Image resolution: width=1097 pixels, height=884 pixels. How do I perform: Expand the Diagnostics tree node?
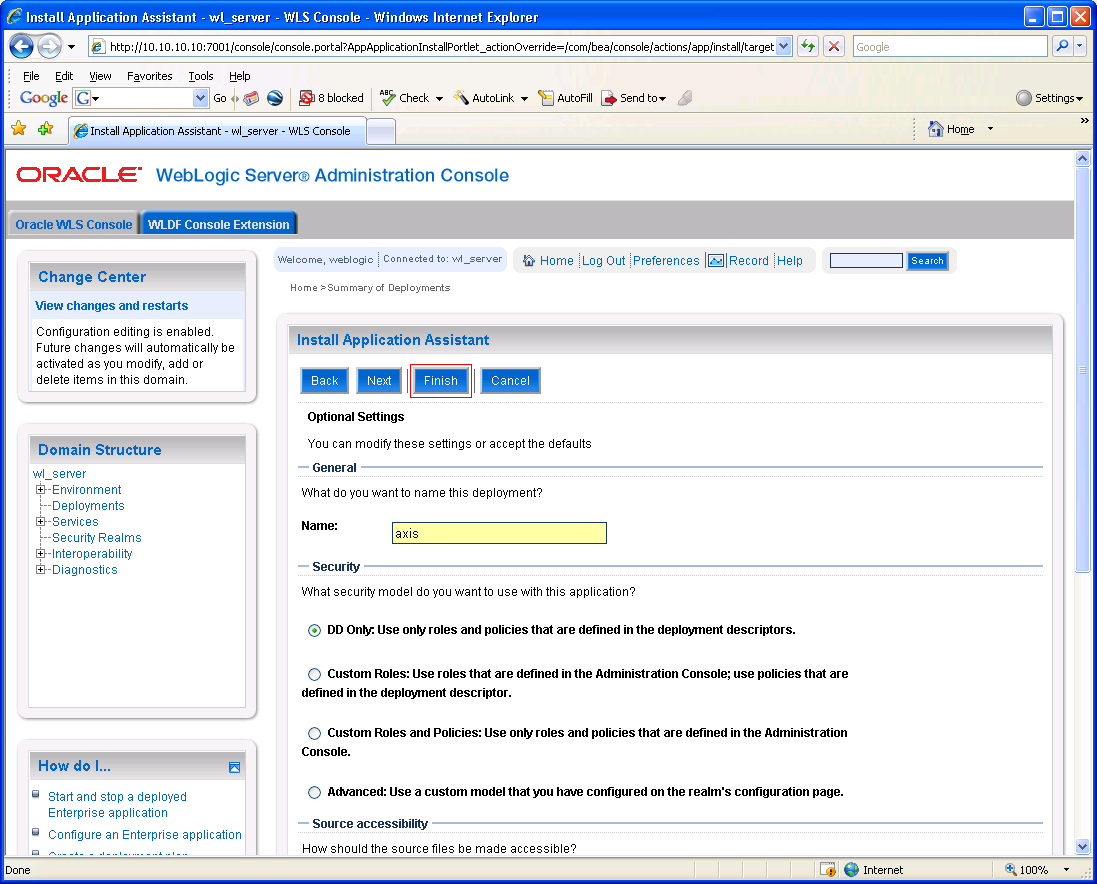41,570
